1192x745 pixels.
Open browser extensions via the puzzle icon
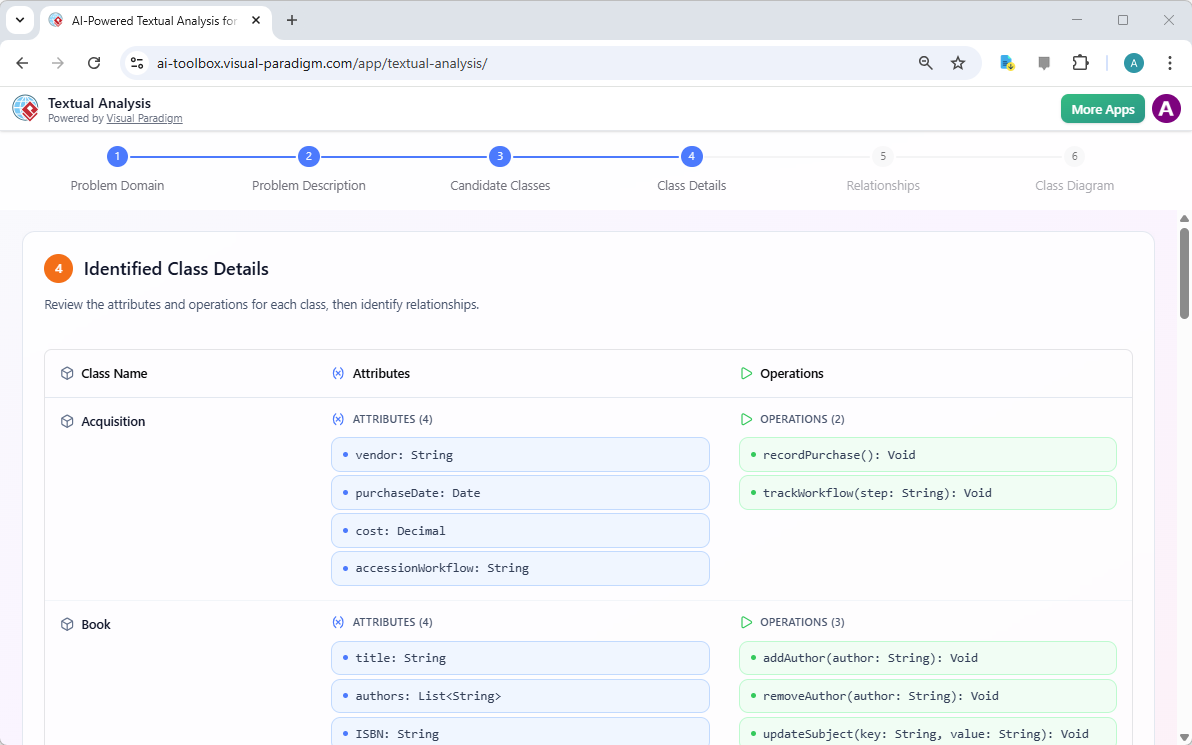coord(1080,62)
